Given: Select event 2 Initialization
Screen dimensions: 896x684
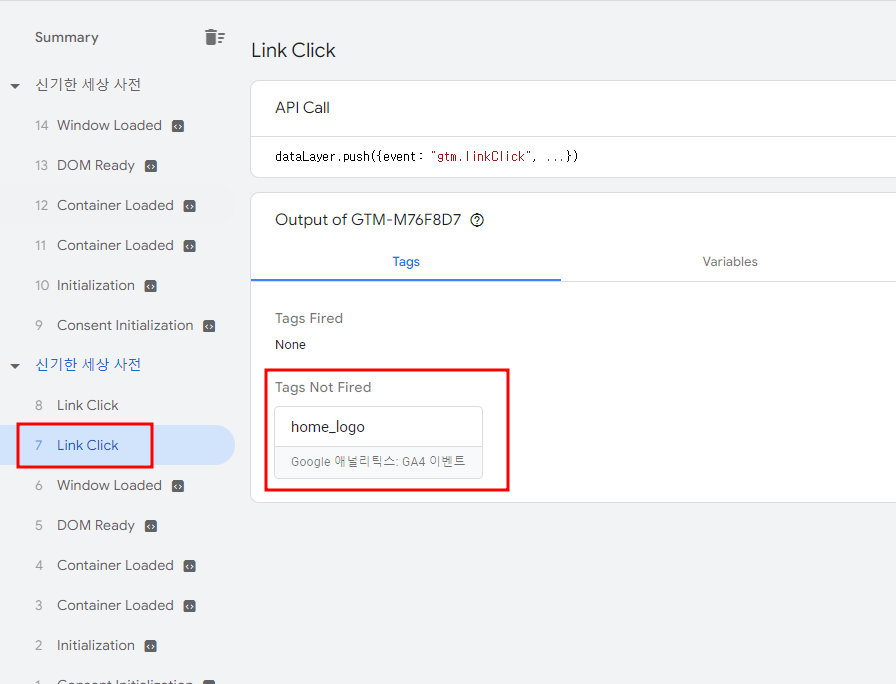Looking at the screenshot, I should (117, 645).
